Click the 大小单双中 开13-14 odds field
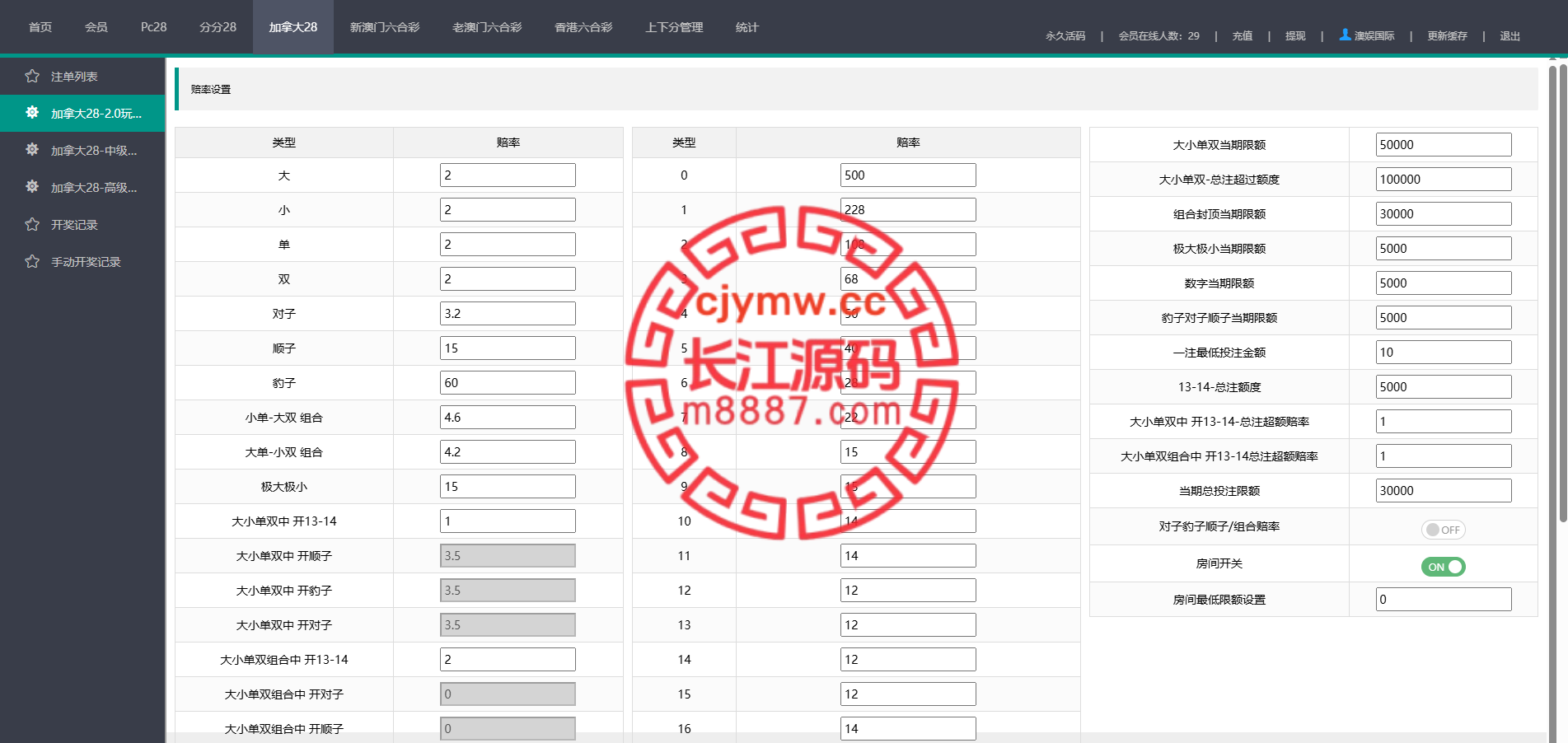This screenshot has width=1568, height=743. click(508, 521)
